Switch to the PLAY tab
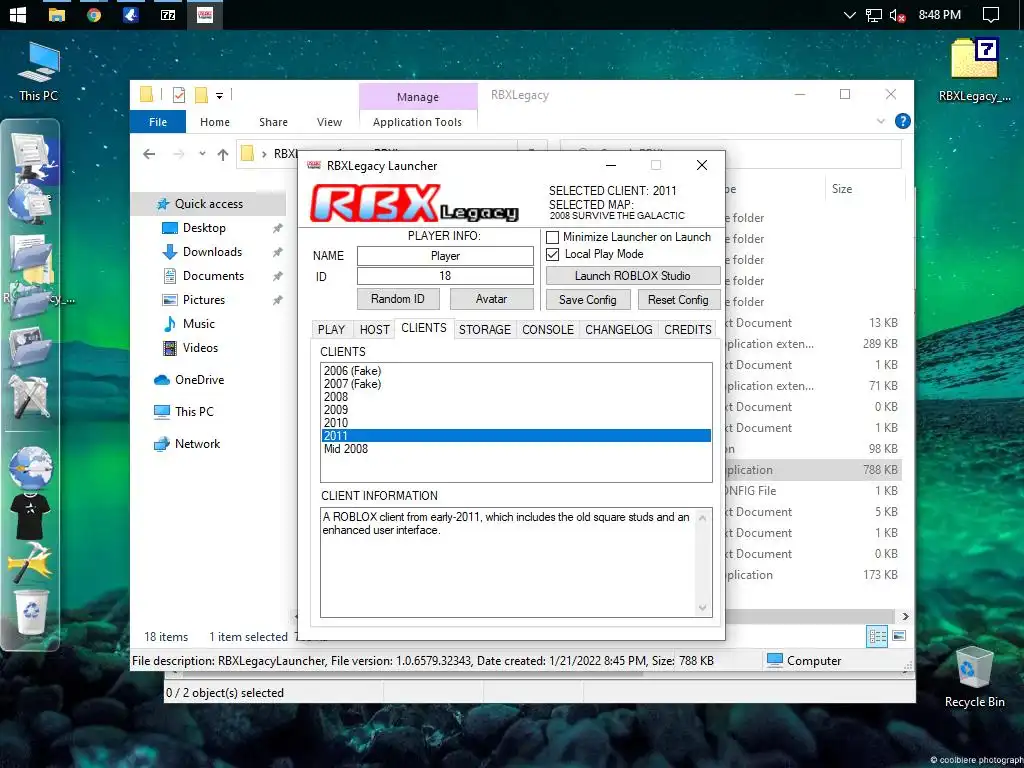 [332, 330]
